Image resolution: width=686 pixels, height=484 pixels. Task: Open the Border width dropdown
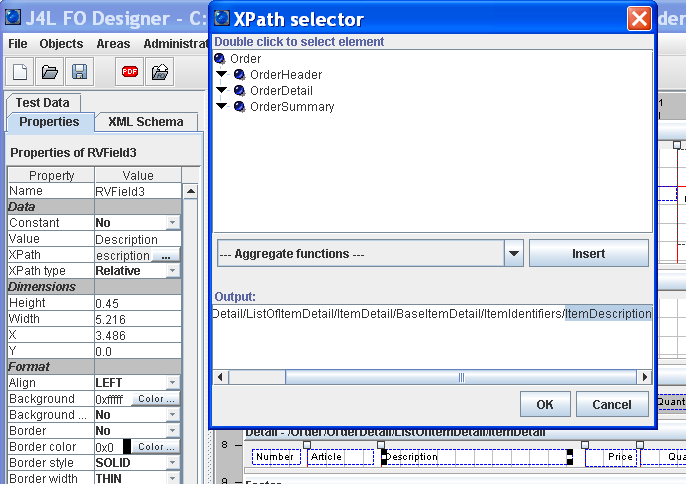tap(173, 479)
